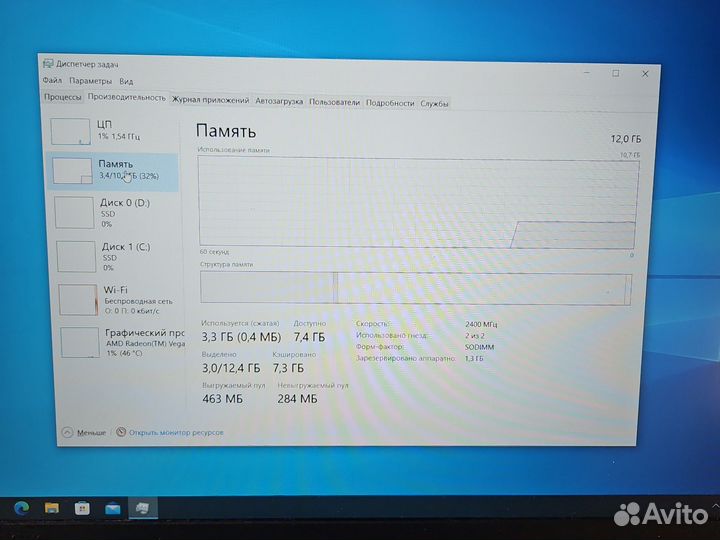Viewport: 720px width, 540px height.
Task: Click the 12,0 ГБ total memory value
Action: pyautogui.click(x=626, y=139)
